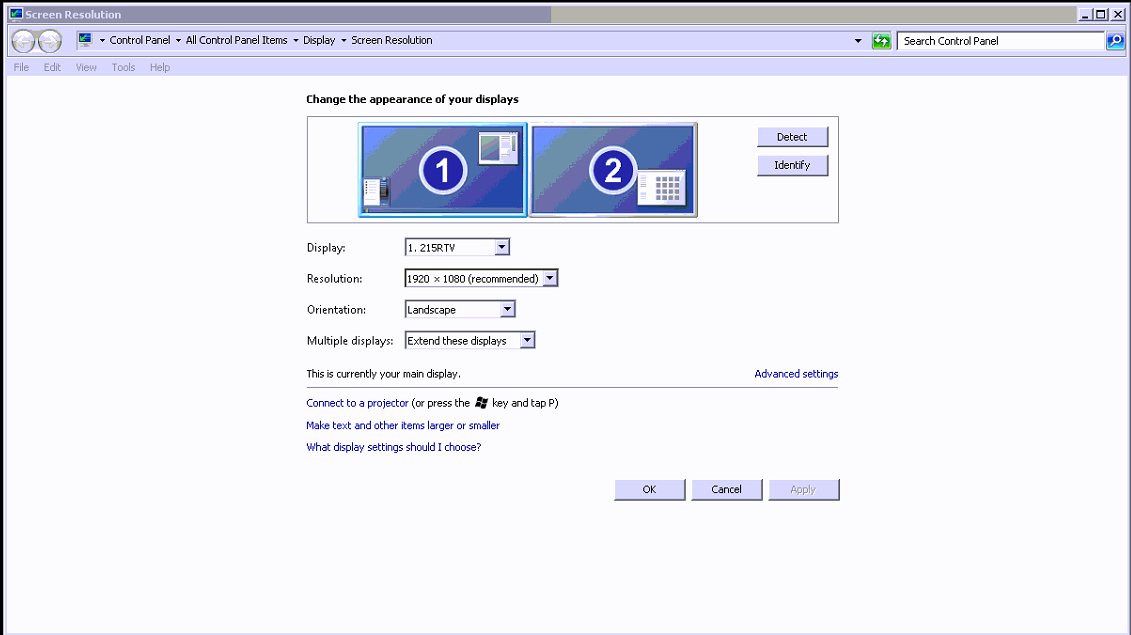Click the refresh icon beside address bar
Viewport: 1131px width, 635px height.
click(x=881, y=41)
